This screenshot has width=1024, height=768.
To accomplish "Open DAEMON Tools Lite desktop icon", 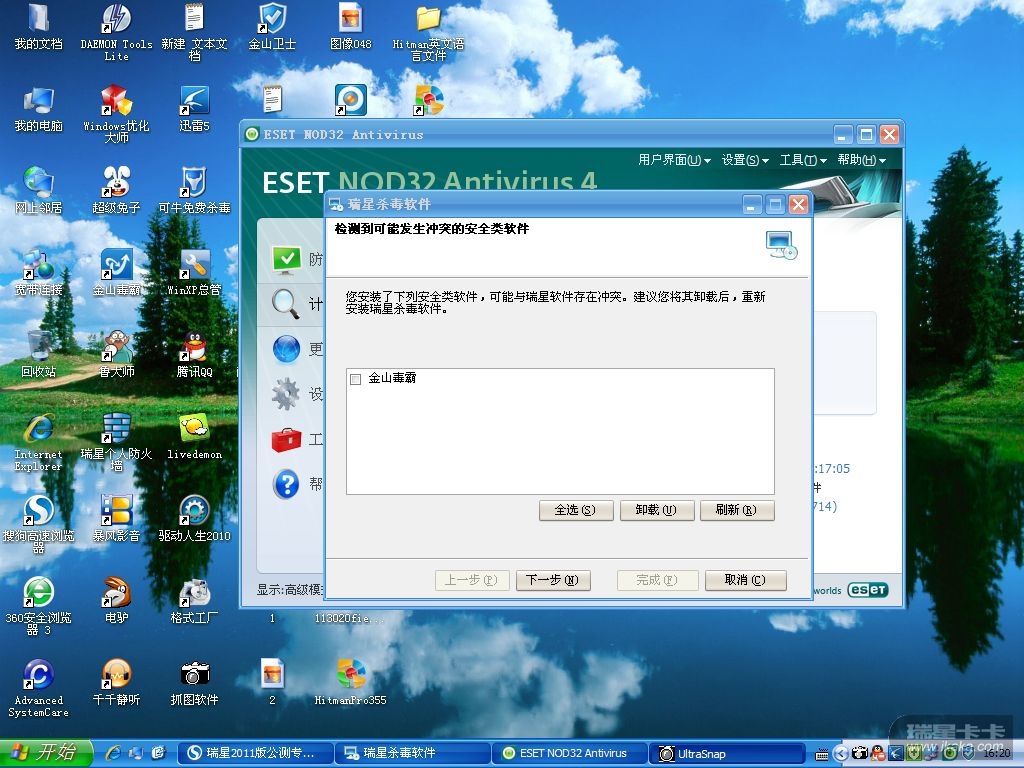I will click(116, 31).
